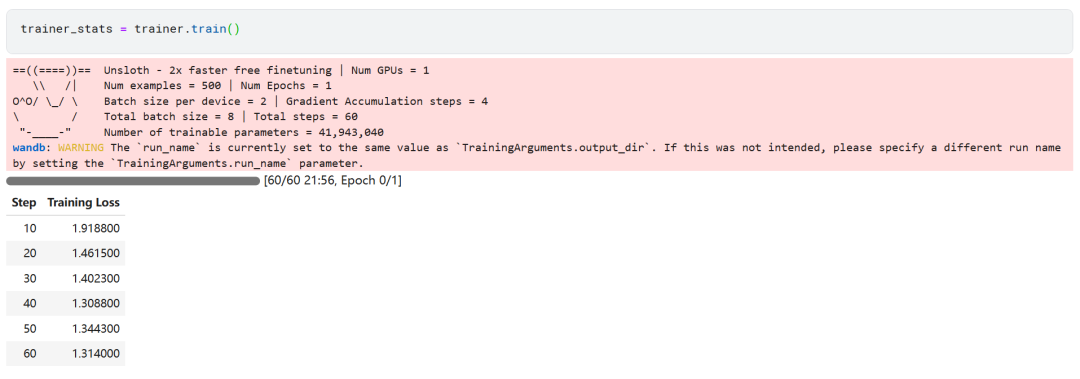
Task: Select the loss value 1.461500
Action: (x=96, y=253)
